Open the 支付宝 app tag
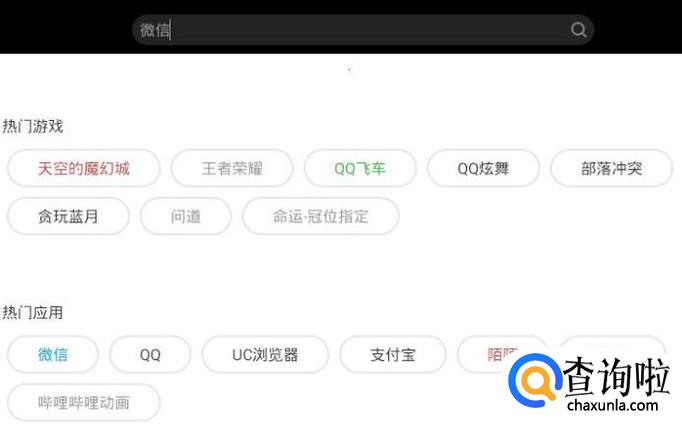This screenshot has height=436, width=682. [x=393, y=355]
